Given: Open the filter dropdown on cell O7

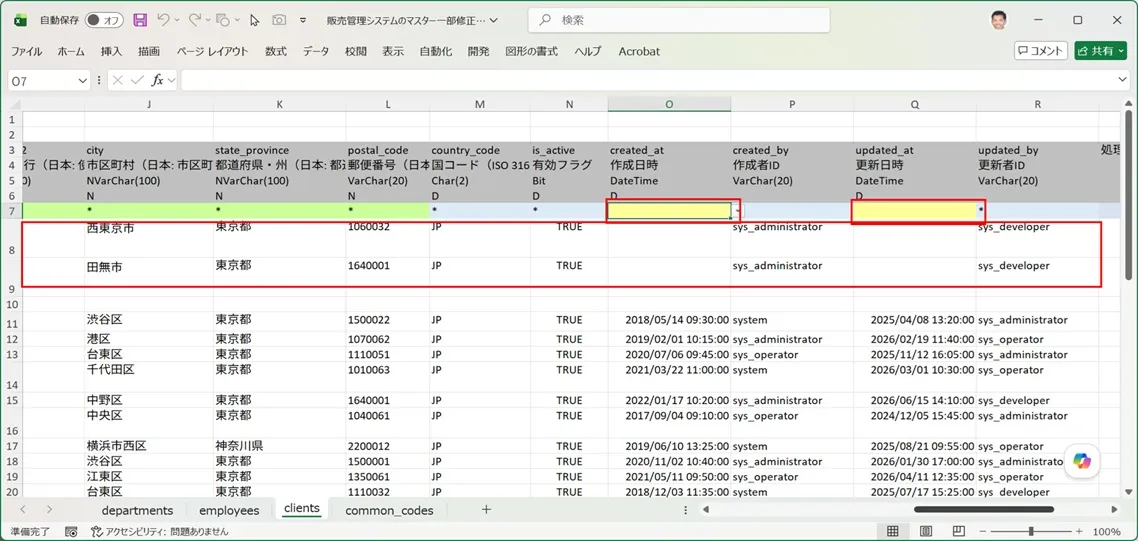Looking at the screenshot, I should pos(737,211).
